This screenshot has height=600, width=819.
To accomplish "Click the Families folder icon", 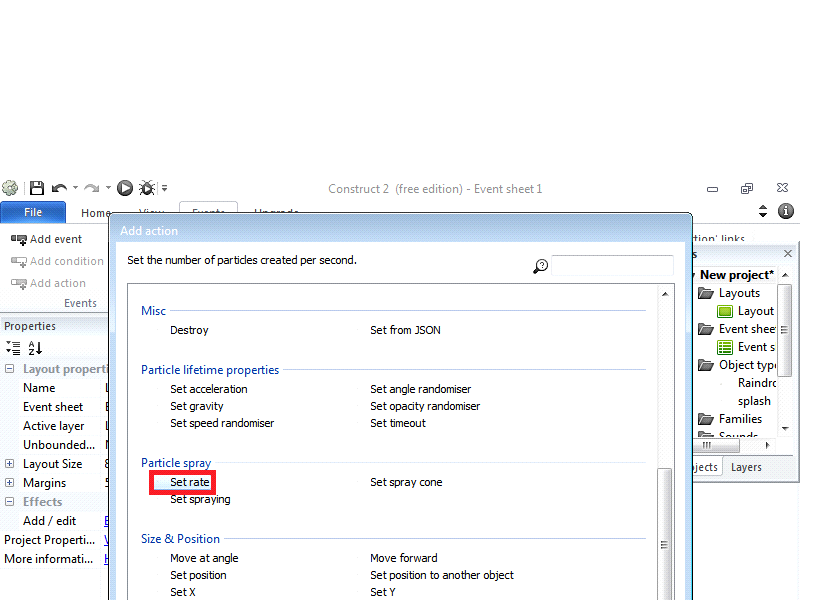I will [x=706, y=419].
